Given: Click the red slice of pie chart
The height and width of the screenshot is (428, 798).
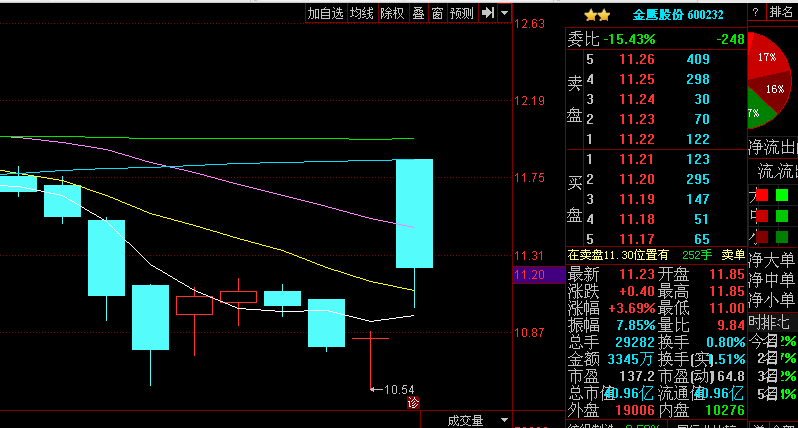Looking at the screenshot, I should coord(770,60).
